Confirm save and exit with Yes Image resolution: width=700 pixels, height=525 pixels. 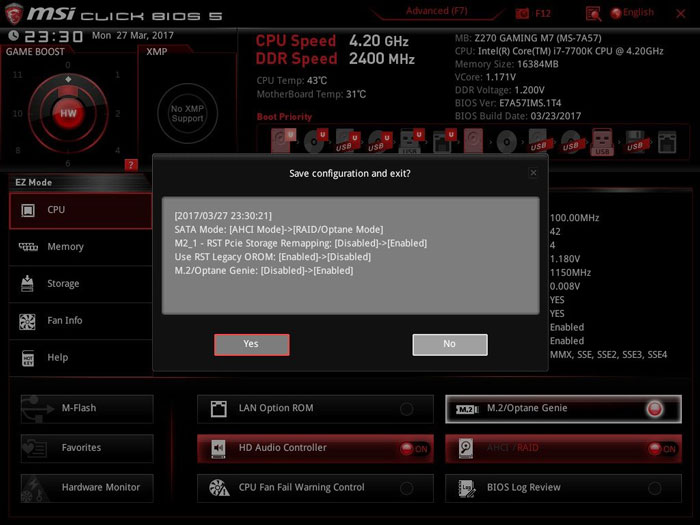pyautogui.click(x=251, y=344)
